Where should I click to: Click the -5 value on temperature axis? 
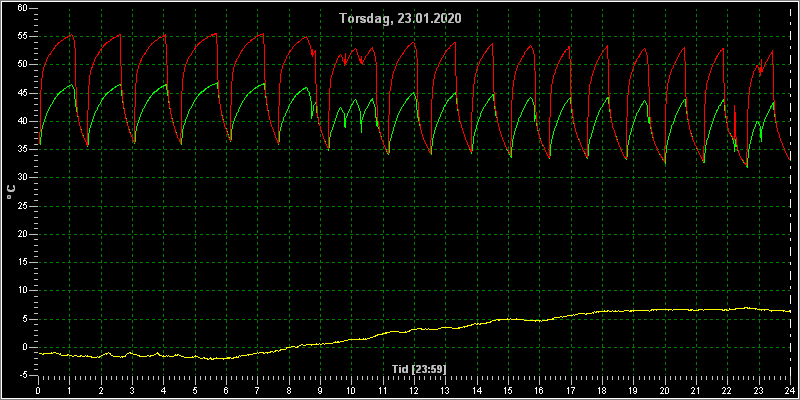coord(22,376)
